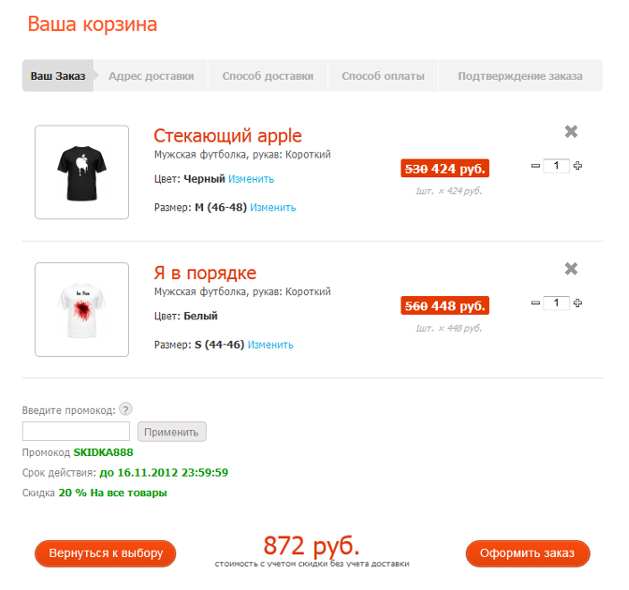
Task: Increase quantity of Стекающий apple shirt
Action: [578, 165]
